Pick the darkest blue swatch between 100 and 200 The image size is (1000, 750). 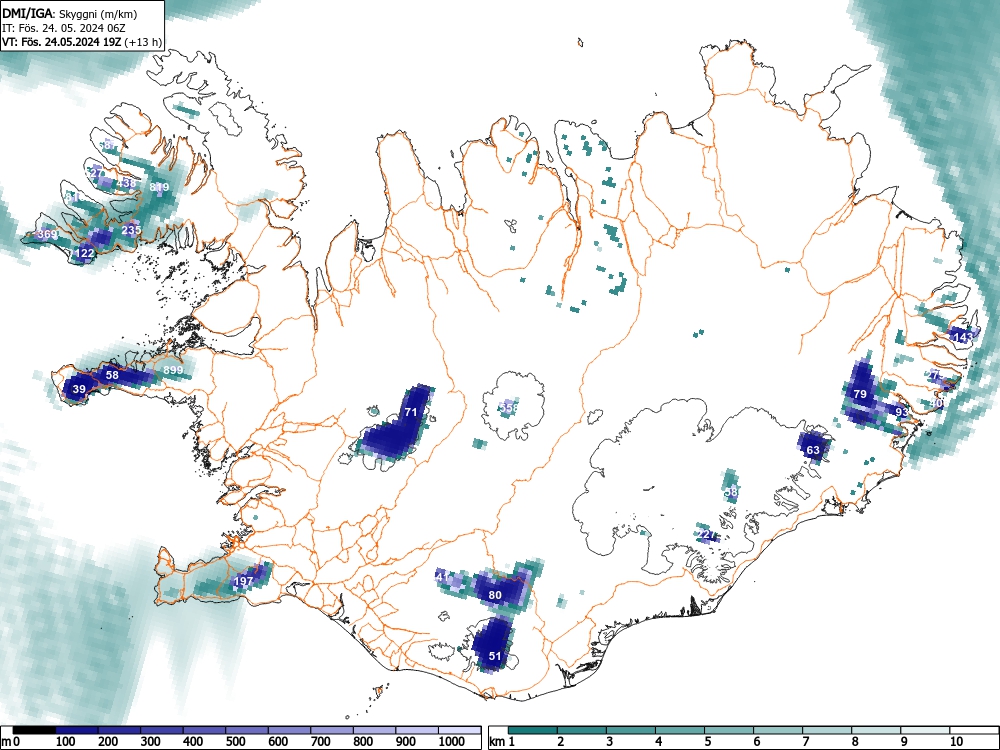(77, 730)
